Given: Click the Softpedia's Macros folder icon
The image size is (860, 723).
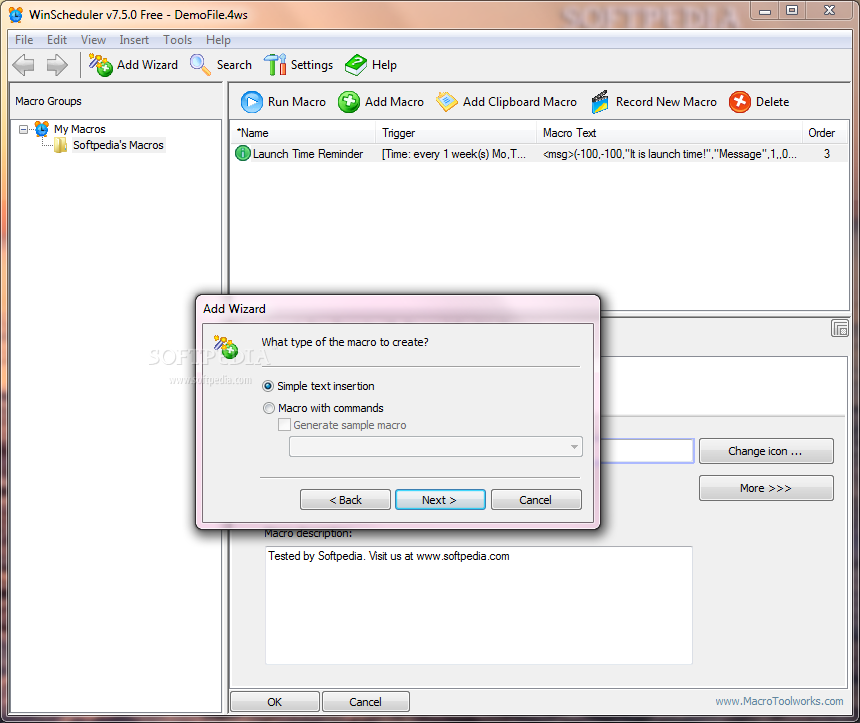Looking at the screenshot, I should [x=61, y=145].
